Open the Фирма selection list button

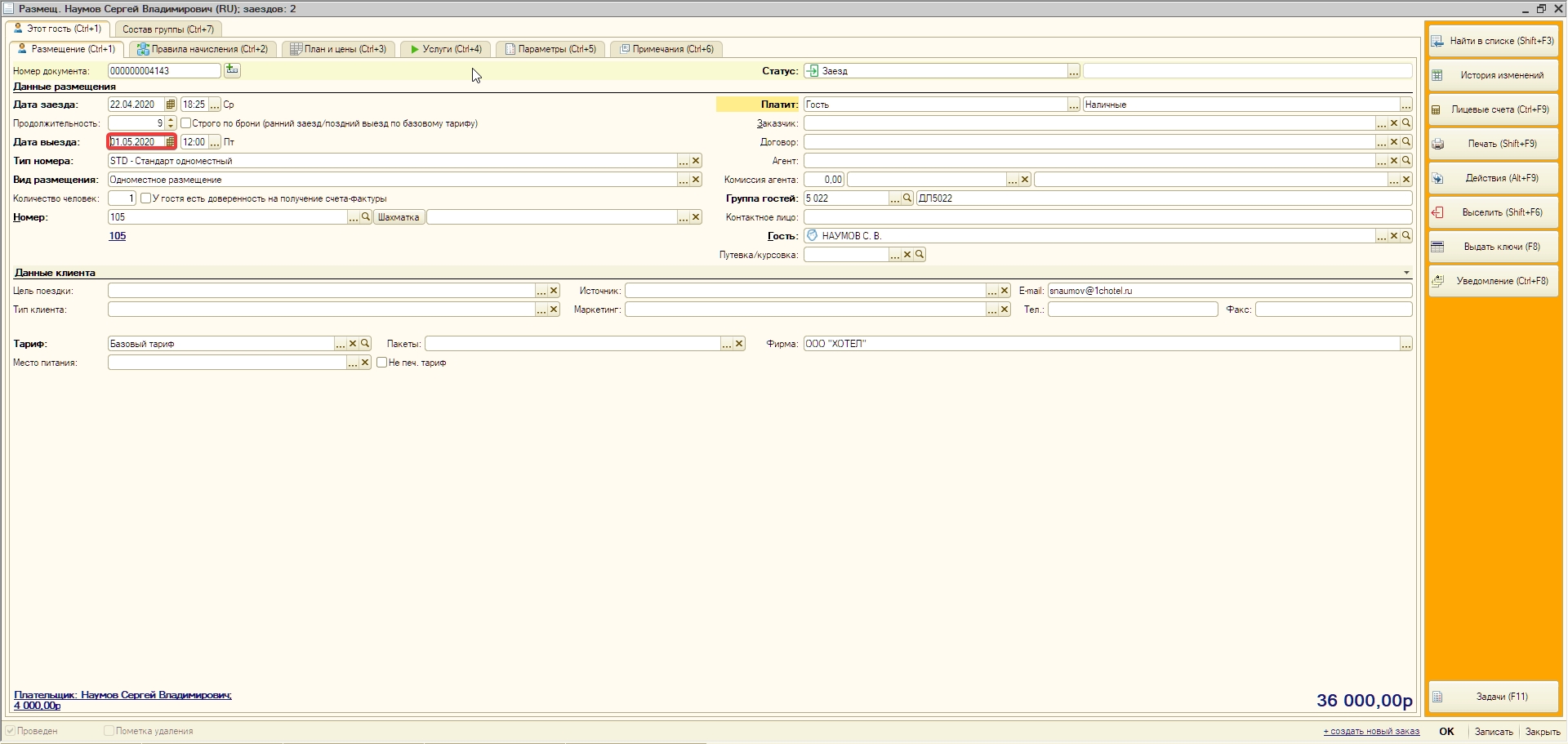1406,344
